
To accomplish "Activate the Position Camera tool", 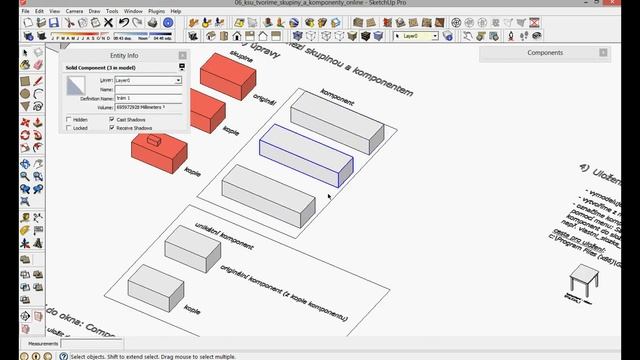I will 511,36.
